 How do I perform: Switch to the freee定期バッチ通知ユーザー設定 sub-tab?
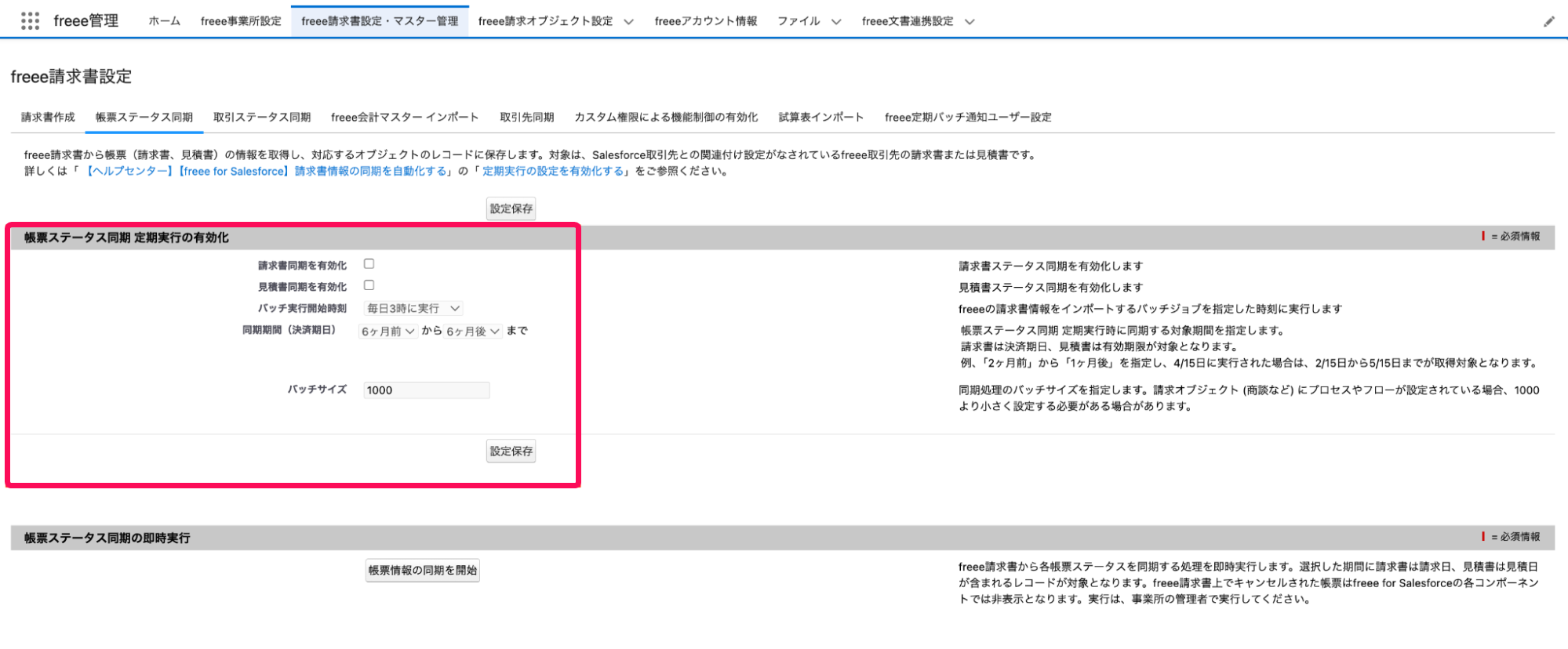(x=968, y=118)
